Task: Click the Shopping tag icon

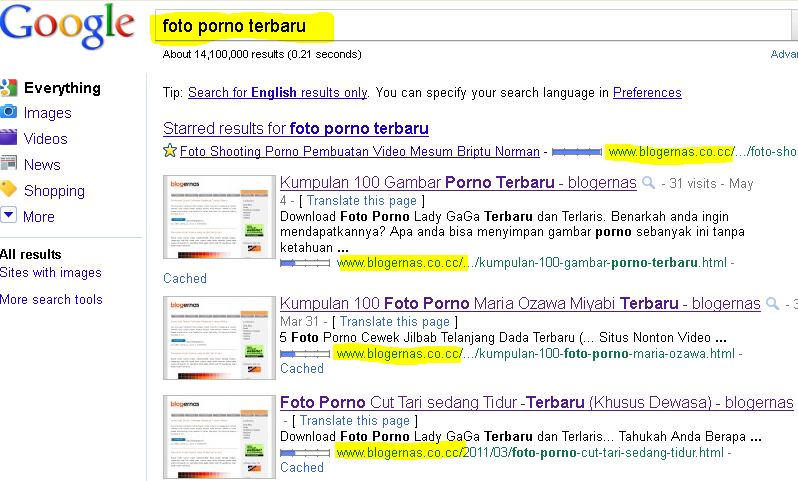Action: click(9, 189)
